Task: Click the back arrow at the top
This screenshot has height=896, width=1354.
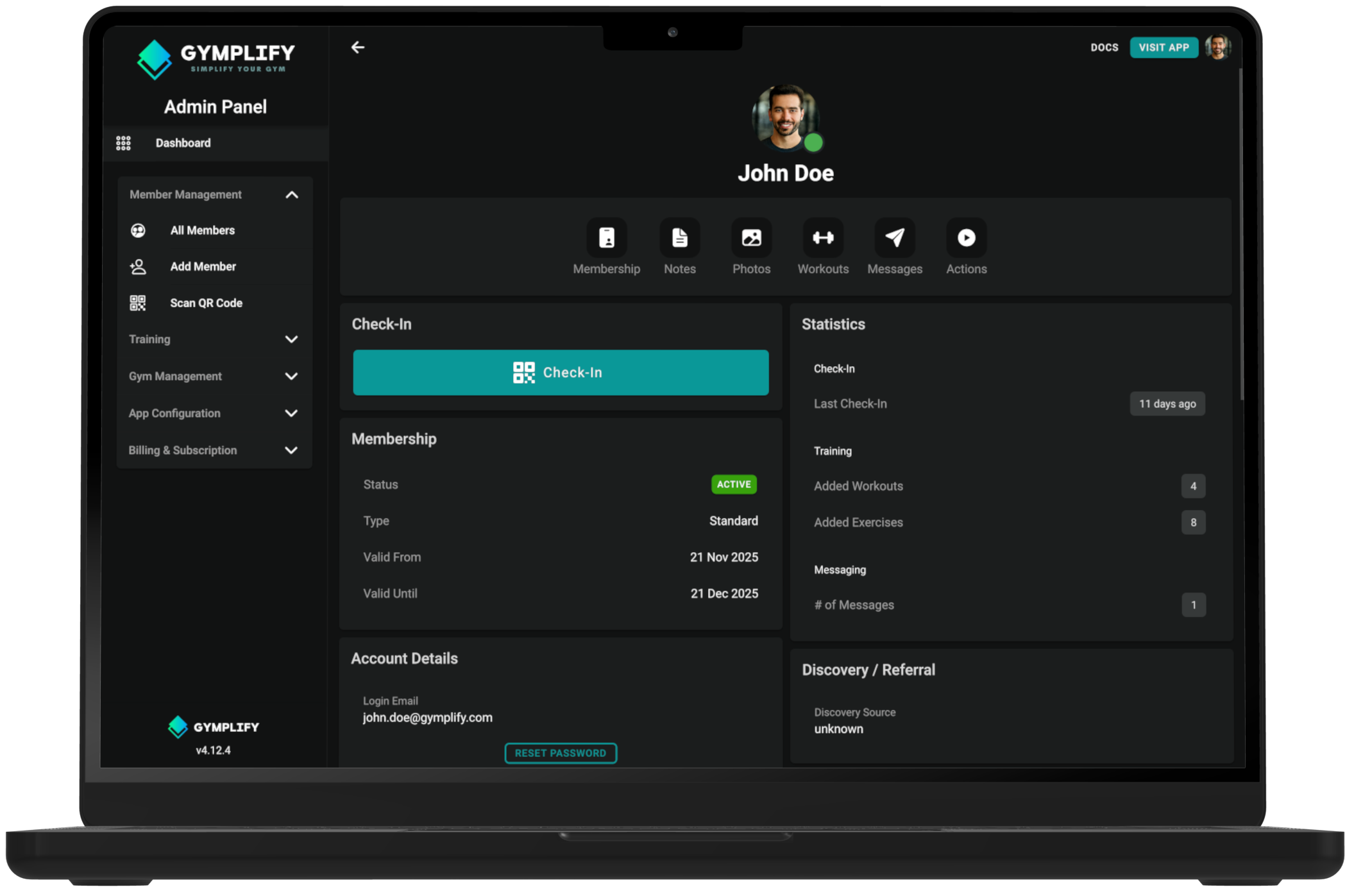Action: 357,47
